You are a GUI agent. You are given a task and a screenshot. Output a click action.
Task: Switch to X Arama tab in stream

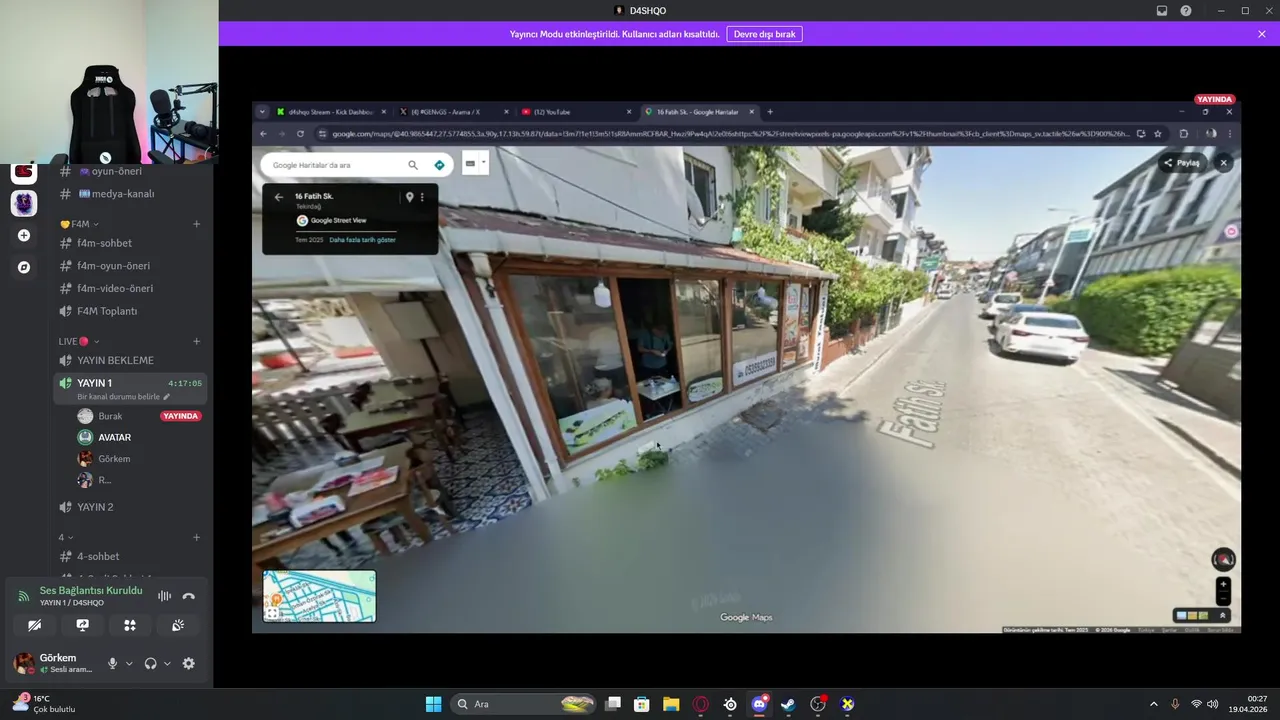[x=452, y=112]
